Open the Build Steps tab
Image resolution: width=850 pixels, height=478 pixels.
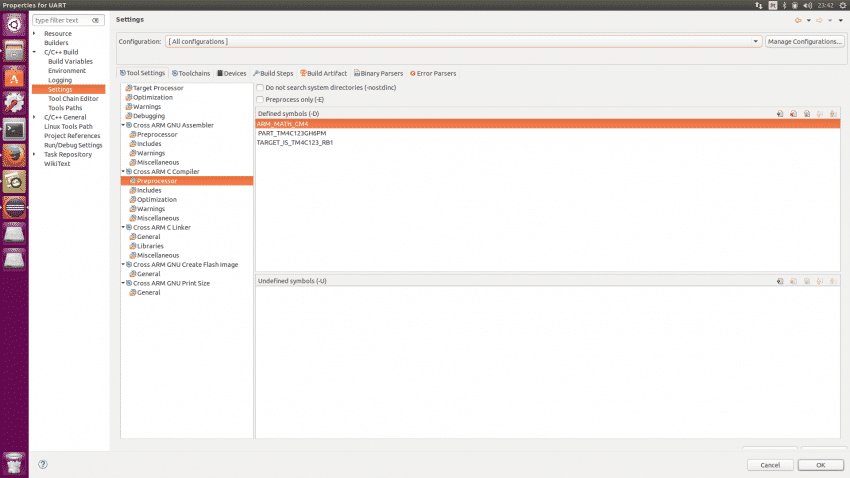pos(273,74)
